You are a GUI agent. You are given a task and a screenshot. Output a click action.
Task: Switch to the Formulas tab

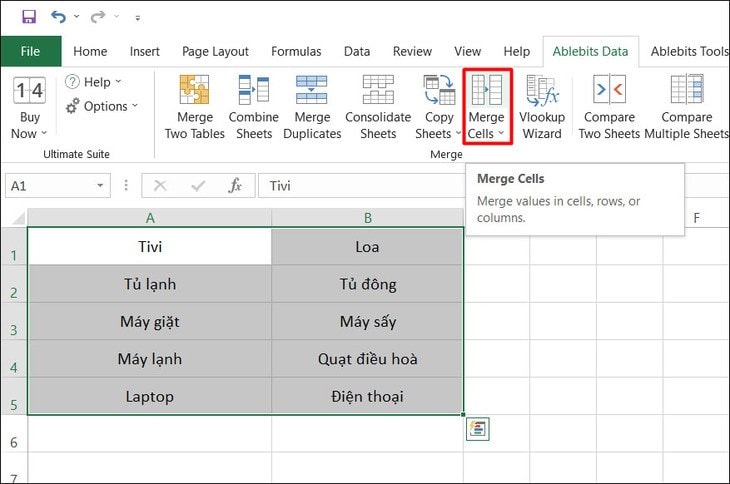(x=296, y=51)
